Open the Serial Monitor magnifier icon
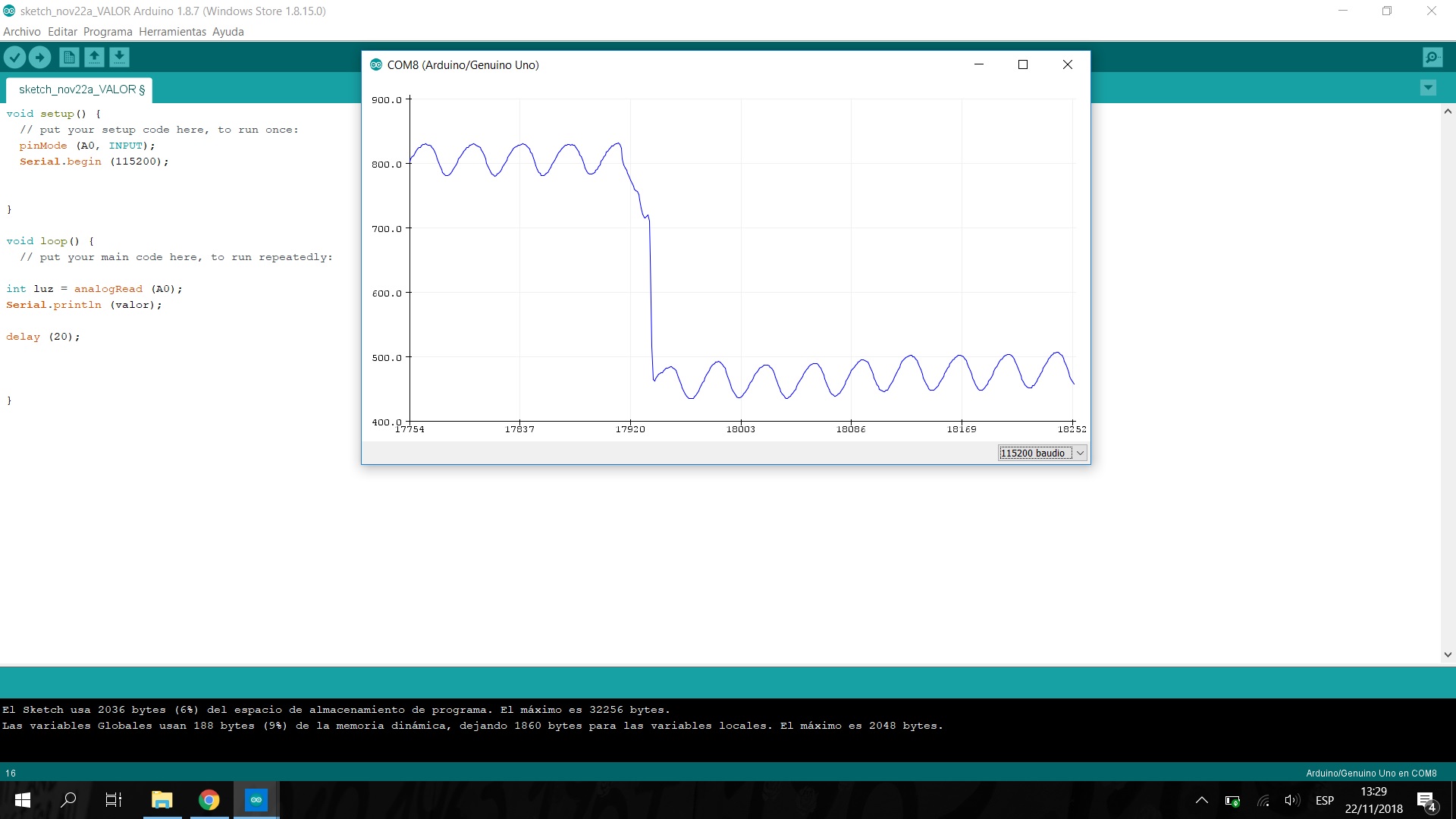Viewport: 1456px width, 819px height. coord(1432,57)
